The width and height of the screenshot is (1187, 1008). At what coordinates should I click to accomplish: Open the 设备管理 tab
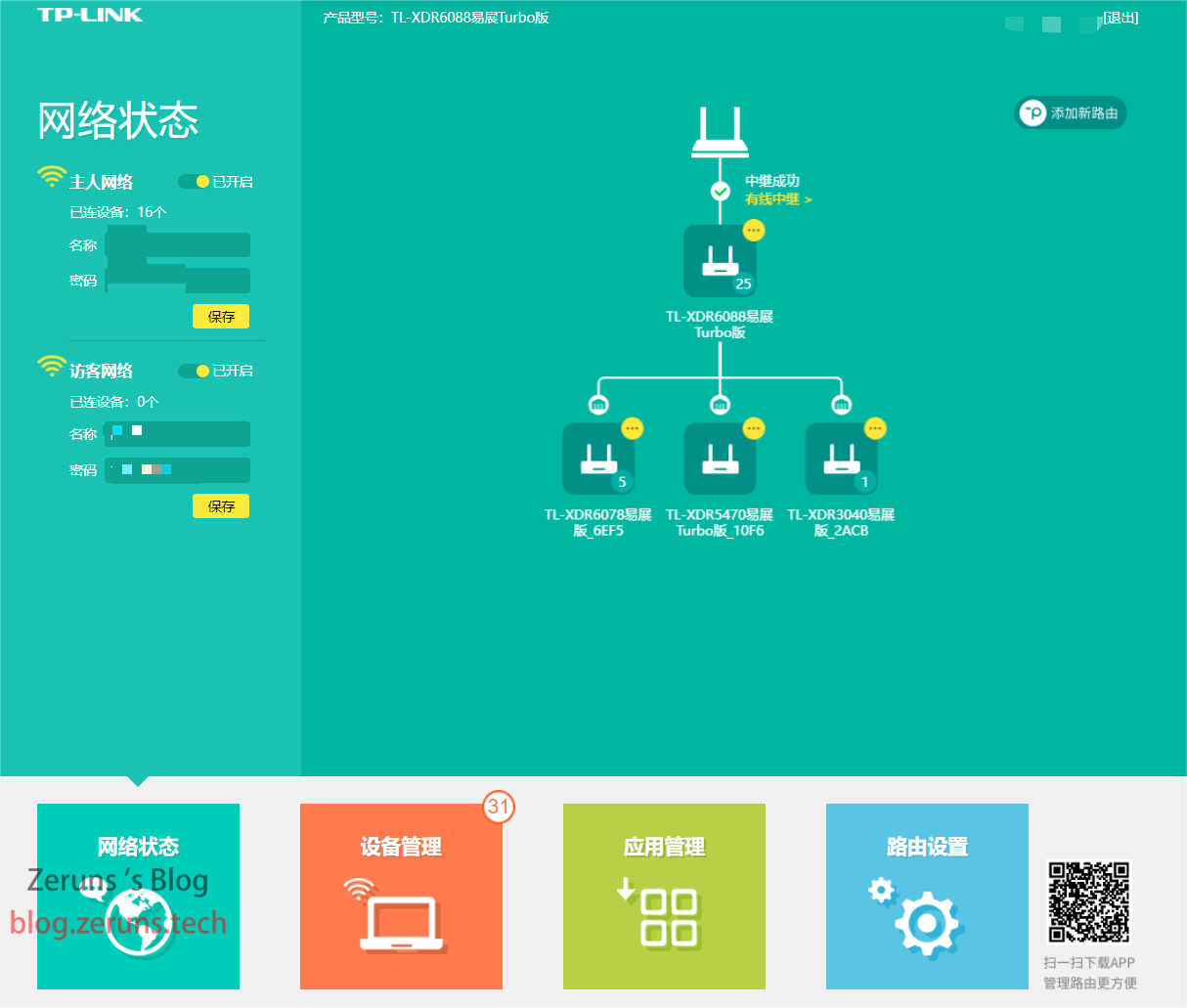[x=401, y=897]
